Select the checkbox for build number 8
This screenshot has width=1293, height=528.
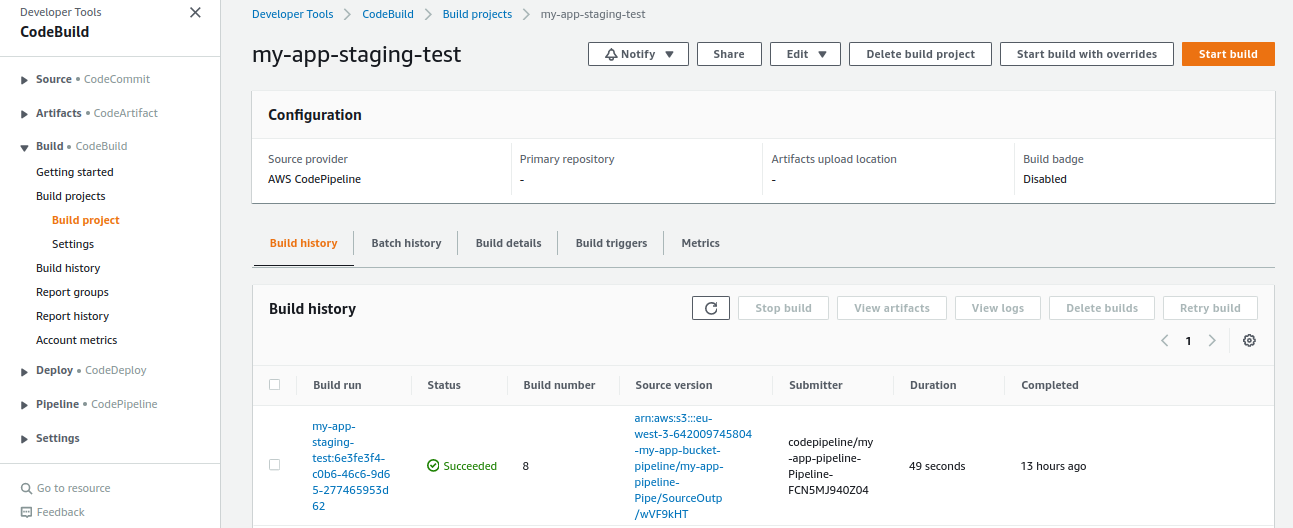pyautogui.click(x=275, y=465)
